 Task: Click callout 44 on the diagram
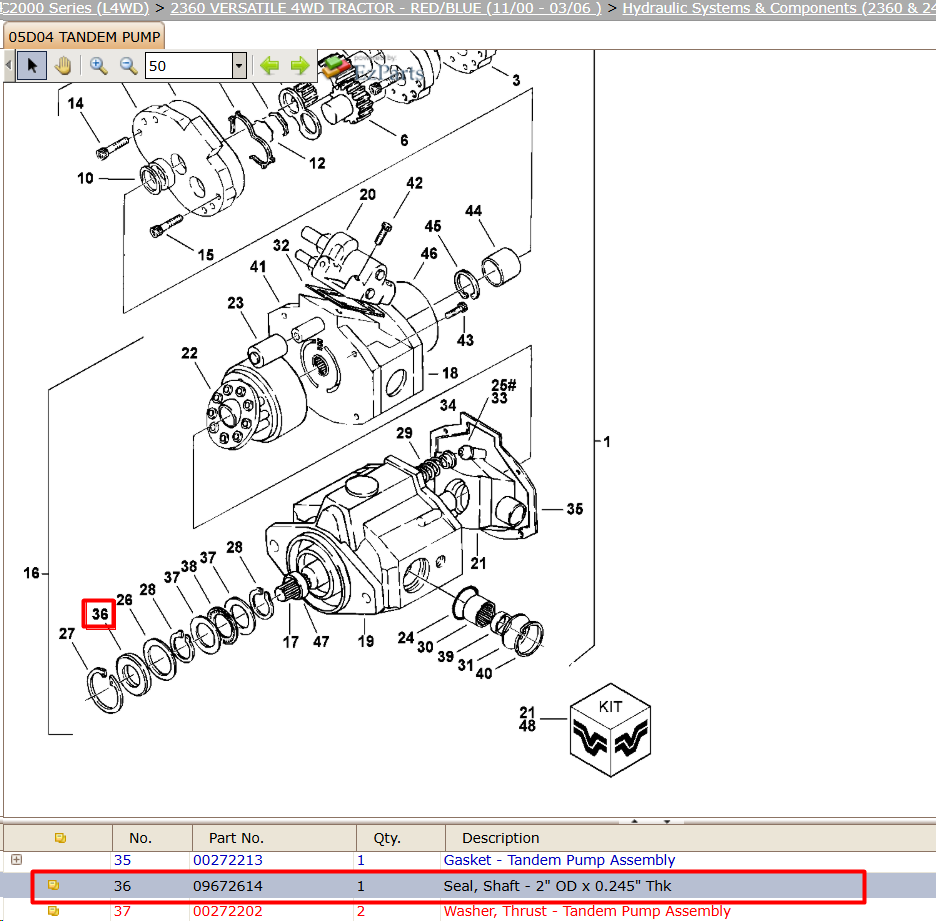click(x=473, y=211)
